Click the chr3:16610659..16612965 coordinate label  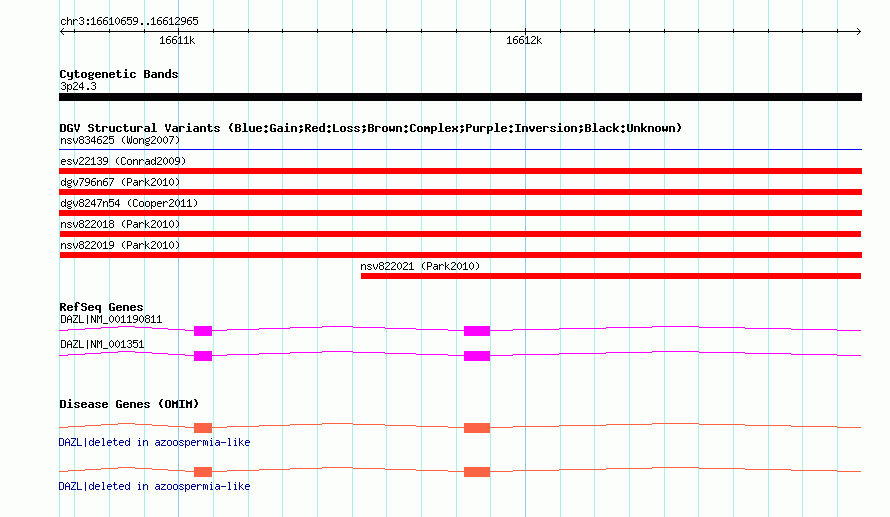(x=129, y=21)
